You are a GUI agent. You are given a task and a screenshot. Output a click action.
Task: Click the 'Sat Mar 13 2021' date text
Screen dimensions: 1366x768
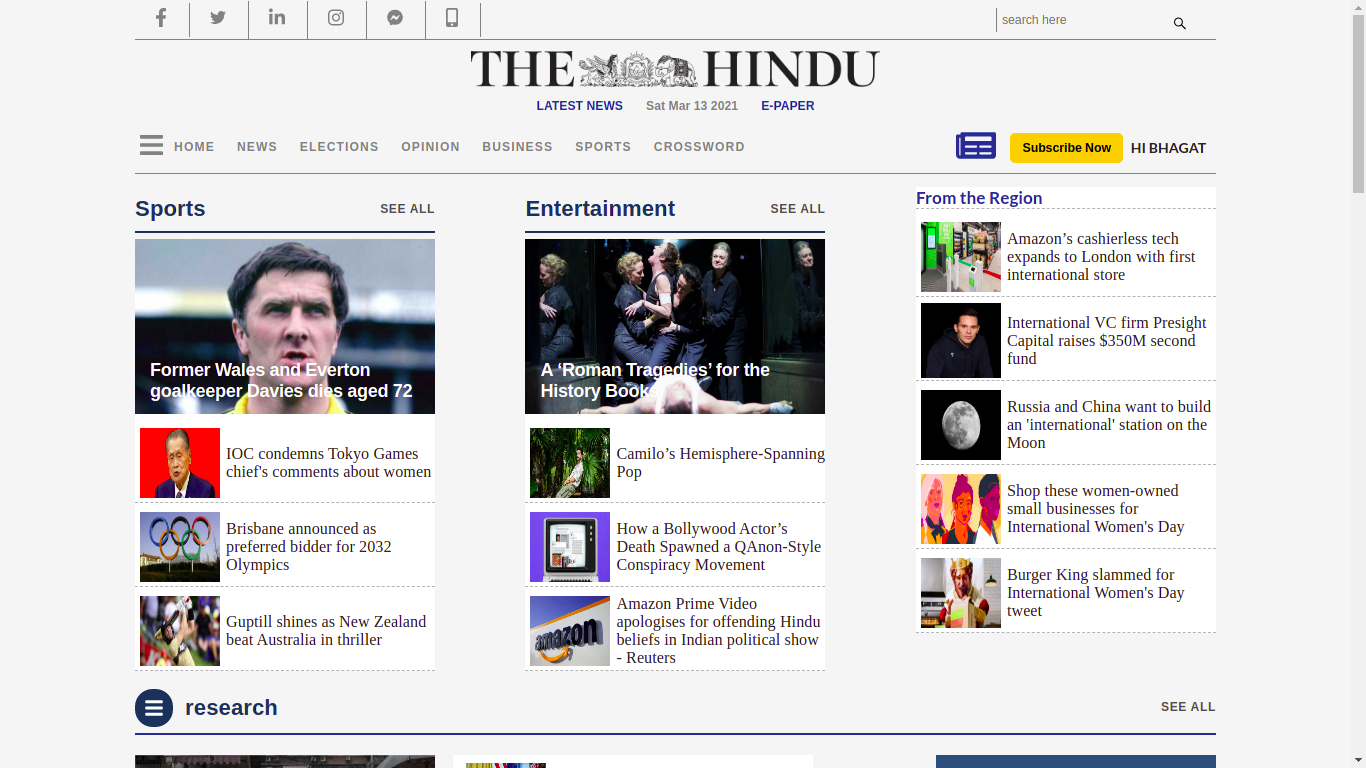tap(692, 106)
